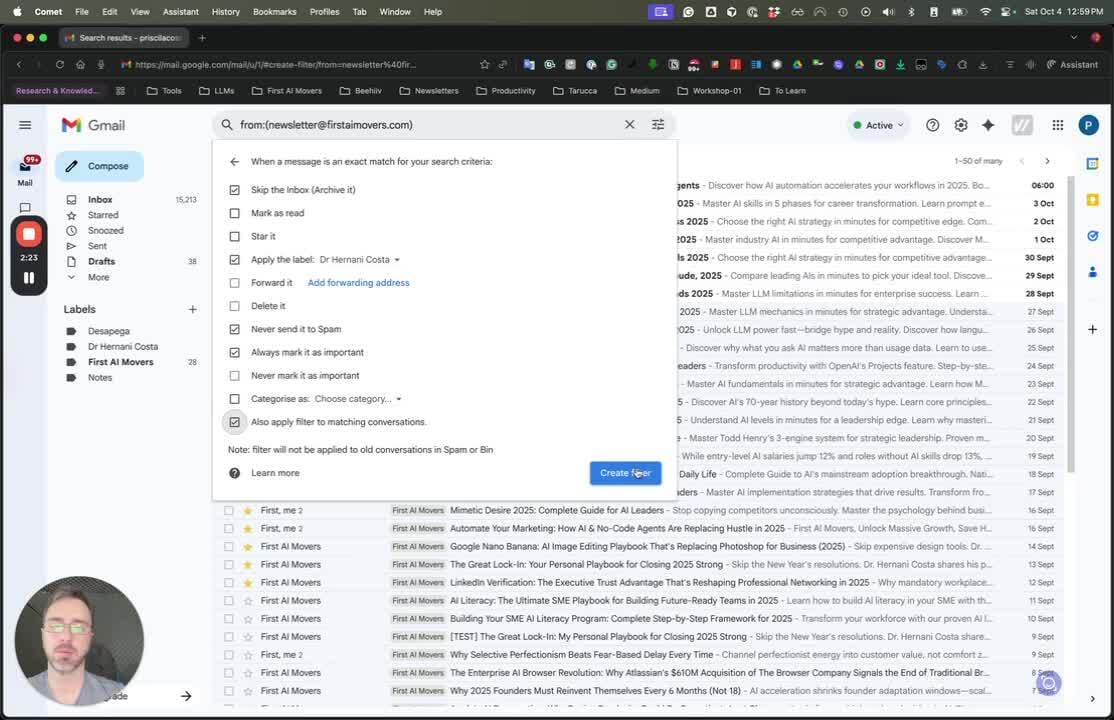The width and height of the screenshot is (1114, 720).
Task: Check Forward it option
Action: (234, 283)
